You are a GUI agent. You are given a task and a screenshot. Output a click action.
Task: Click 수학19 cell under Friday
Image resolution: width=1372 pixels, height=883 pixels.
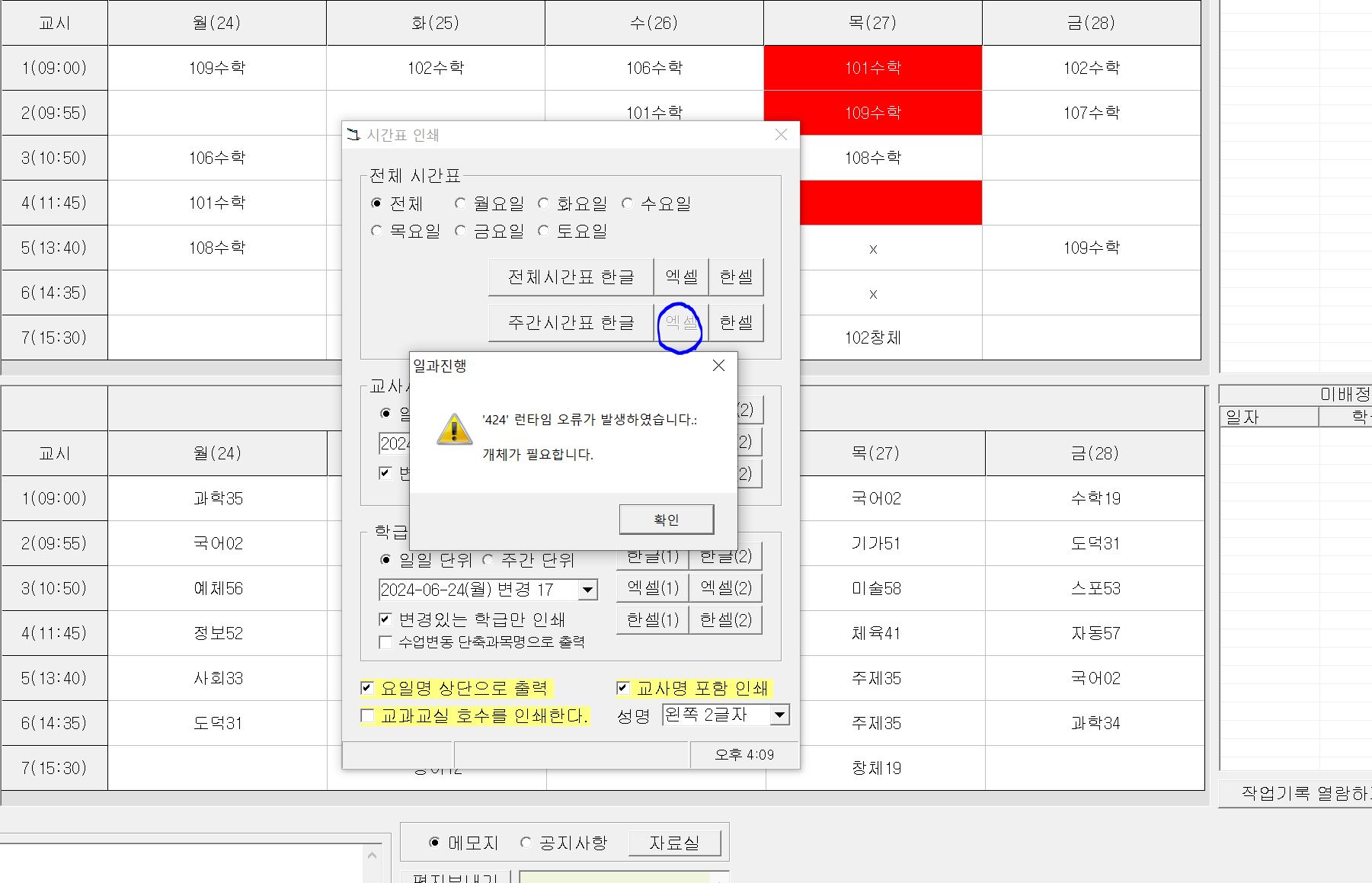click(1095, 498)
